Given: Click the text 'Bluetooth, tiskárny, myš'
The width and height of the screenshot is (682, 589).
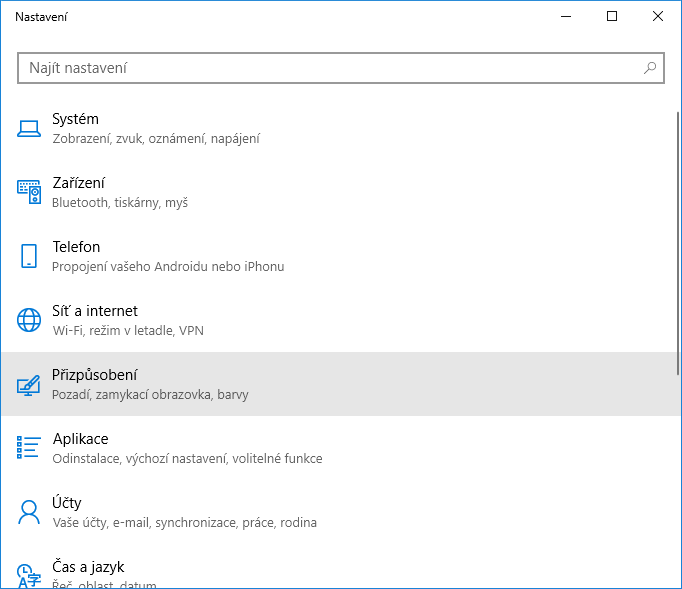Looking at the screenshot, I should click(x=120, y=203).
